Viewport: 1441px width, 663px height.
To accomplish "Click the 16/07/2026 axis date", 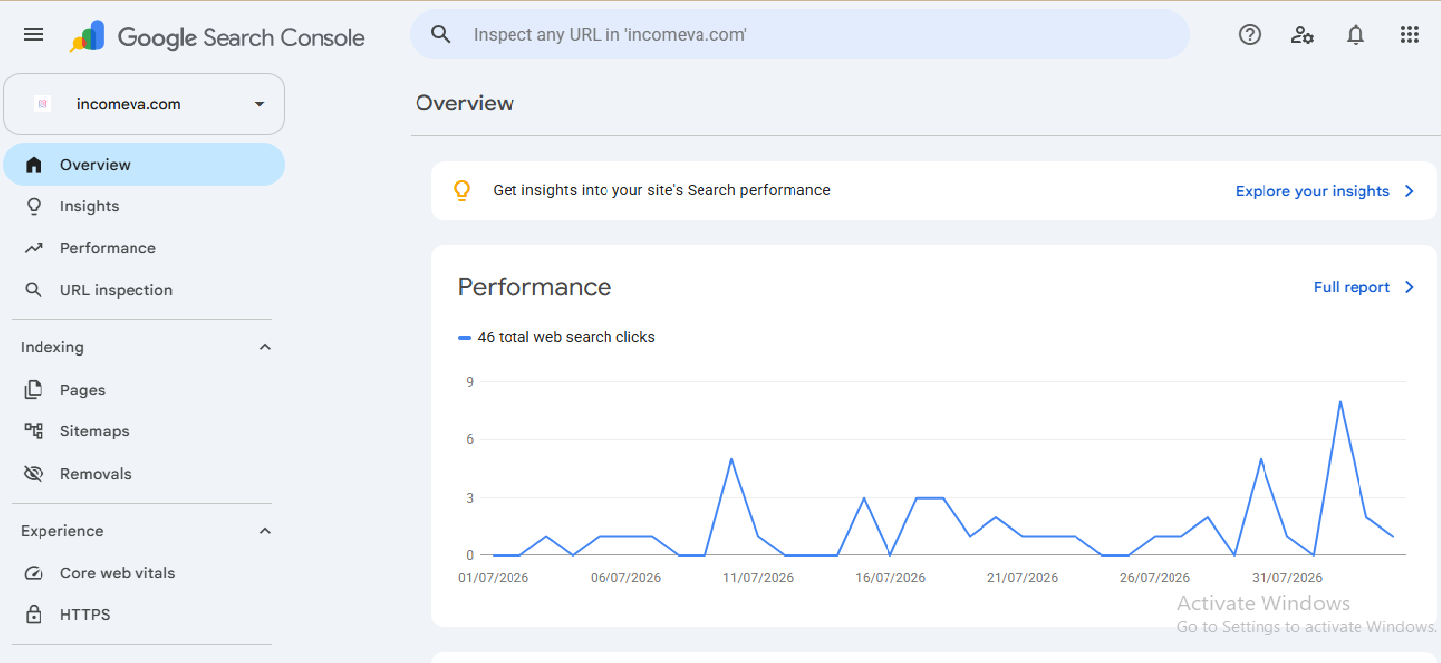I will (890, 578).
